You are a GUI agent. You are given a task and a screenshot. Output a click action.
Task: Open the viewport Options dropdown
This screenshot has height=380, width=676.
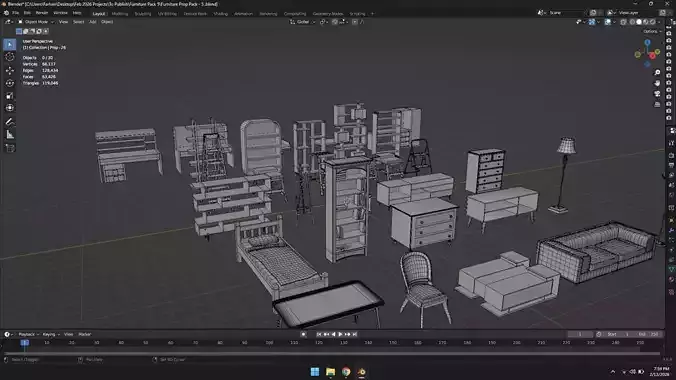[652, 31]
